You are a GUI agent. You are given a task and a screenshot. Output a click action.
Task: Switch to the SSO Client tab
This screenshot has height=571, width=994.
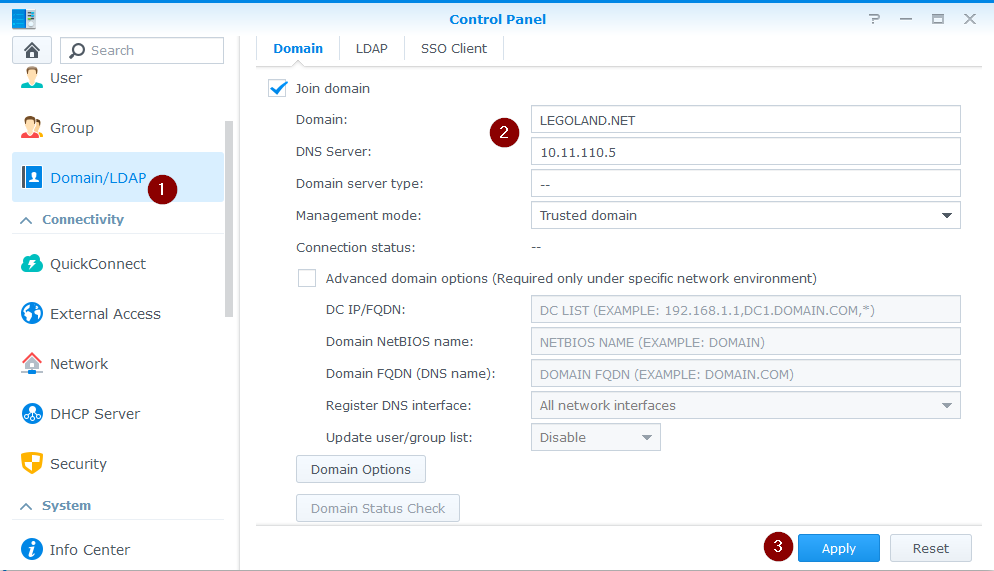(x=453, y=48)
